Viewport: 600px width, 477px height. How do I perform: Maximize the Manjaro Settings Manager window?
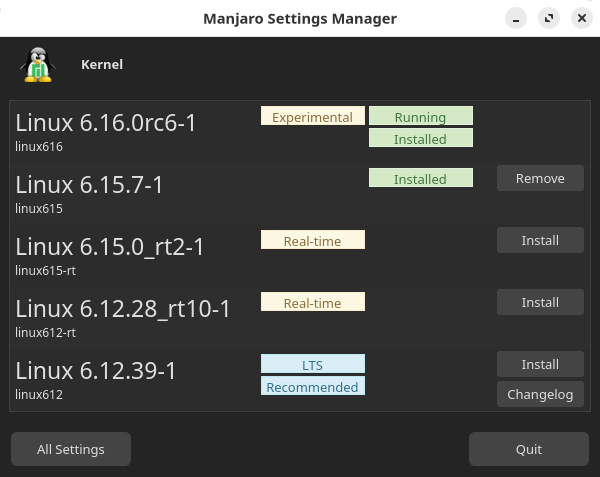pos(549,18)
